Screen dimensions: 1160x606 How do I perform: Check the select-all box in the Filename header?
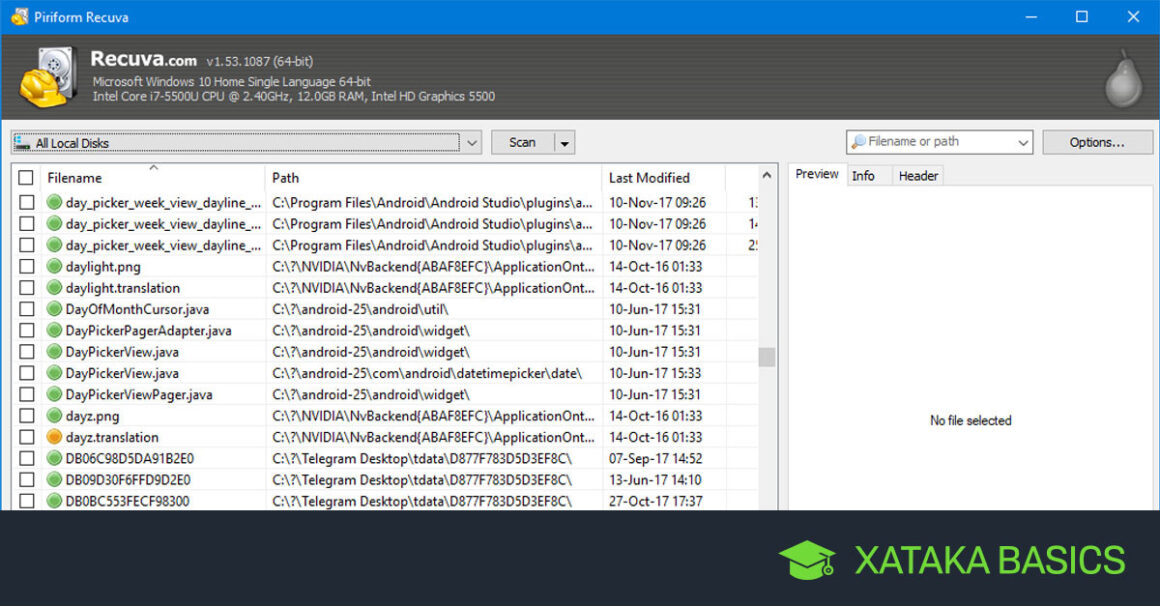(x=27, y=178)
